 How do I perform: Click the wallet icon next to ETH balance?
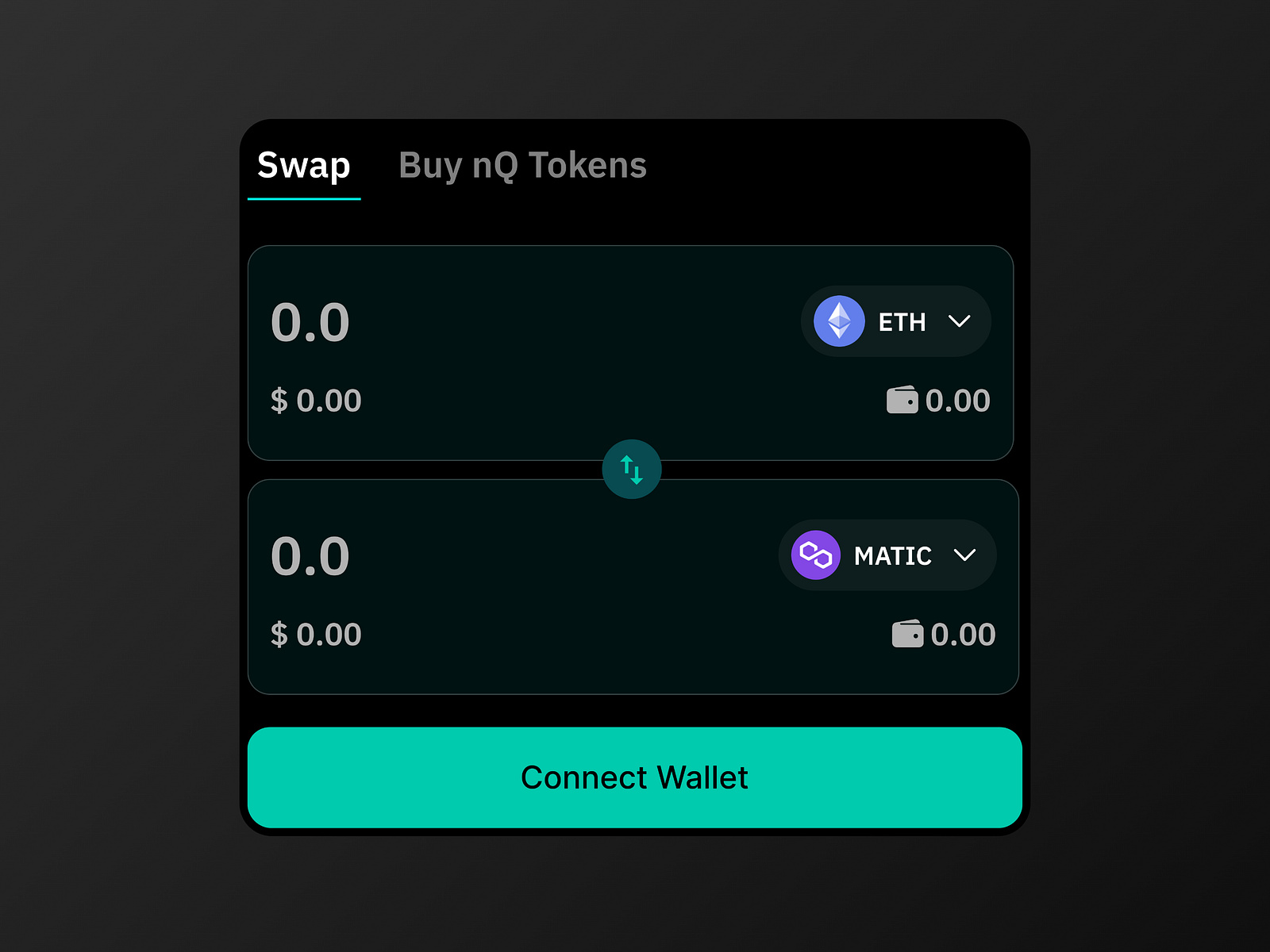[901, 400]
